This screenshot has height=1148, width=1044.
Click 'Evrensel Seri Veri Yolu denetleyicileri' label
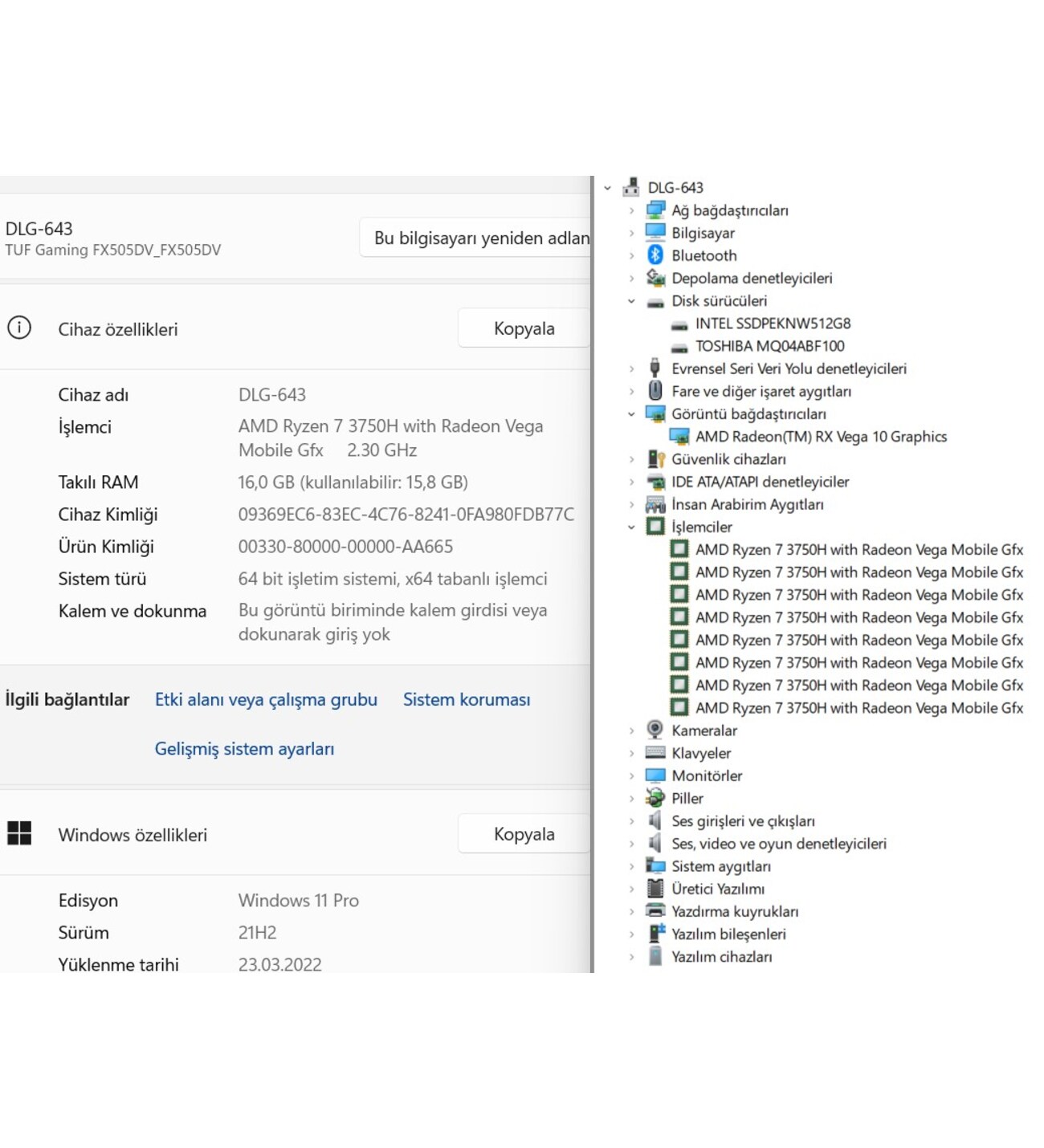point(789,368)
